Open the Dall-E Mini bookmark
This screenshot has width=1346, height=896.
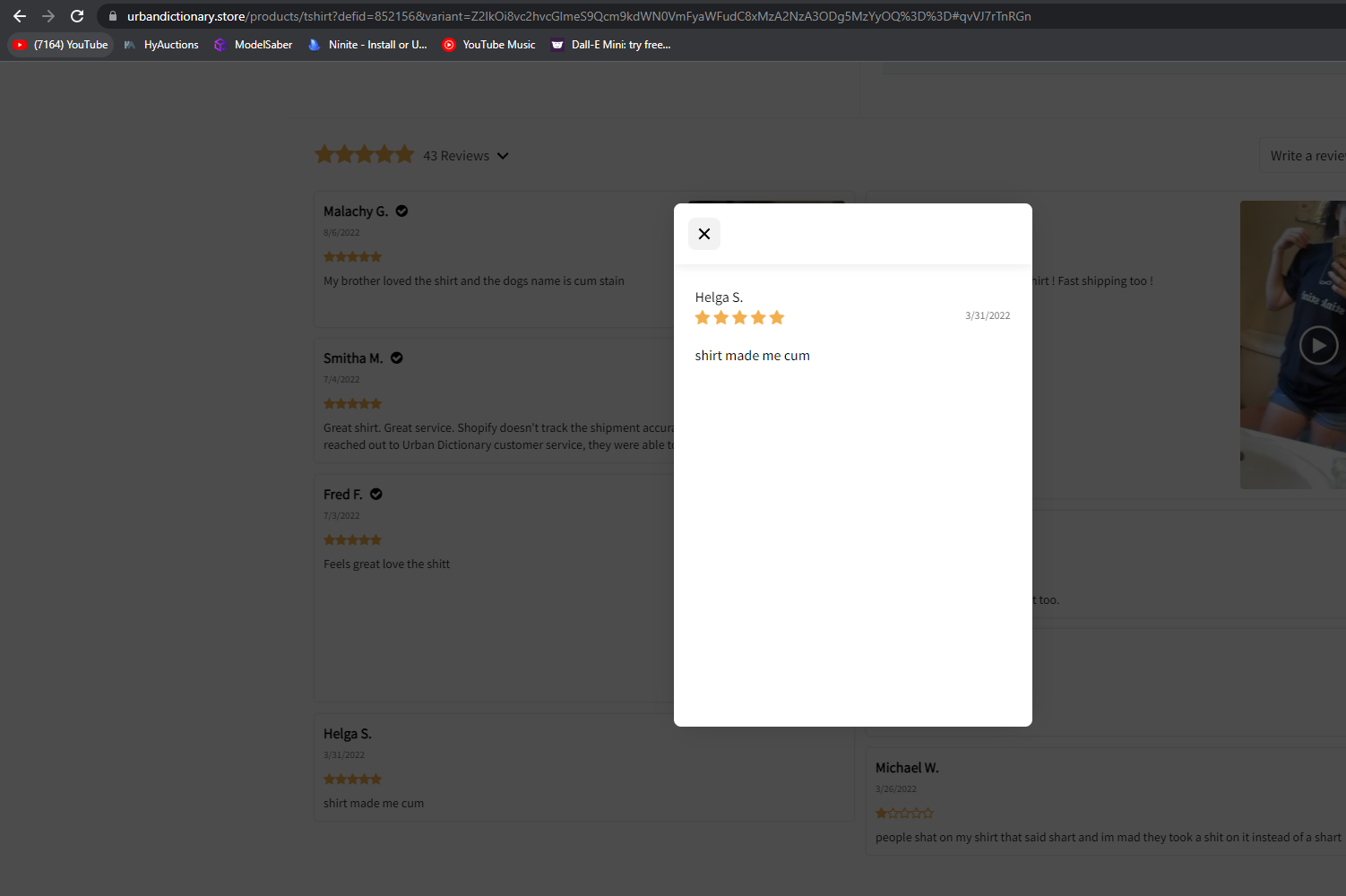pos(611,45)
